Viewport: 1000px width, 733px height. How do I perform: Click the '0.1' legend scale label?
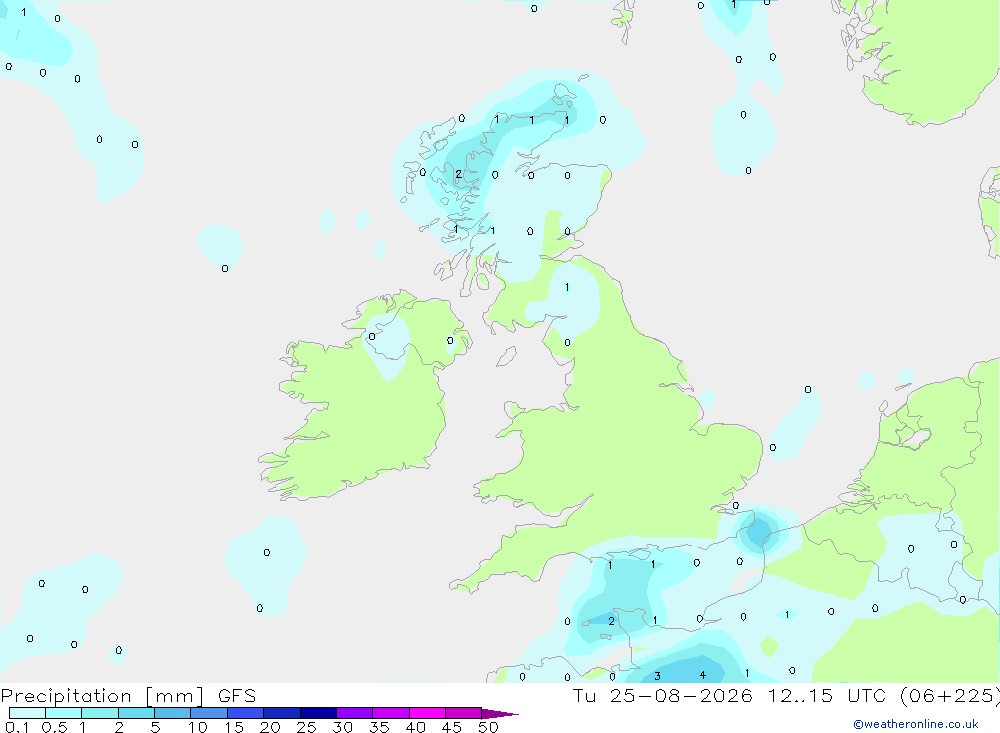[x=17, y=727]
